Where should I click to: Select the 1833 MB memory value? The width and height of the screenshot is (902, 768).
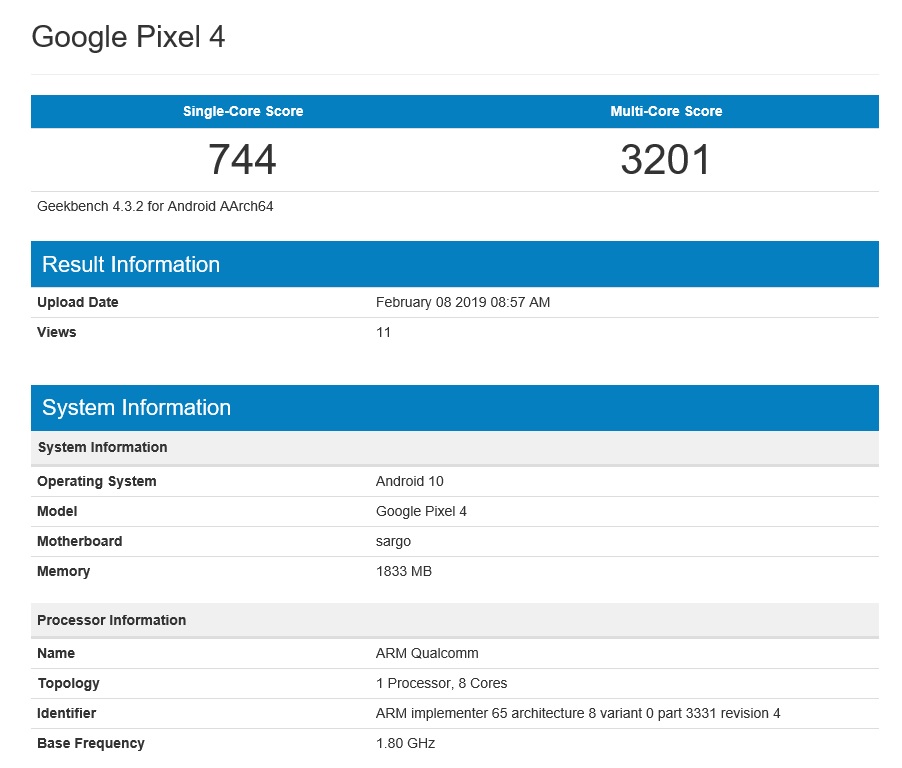[404, 571]
